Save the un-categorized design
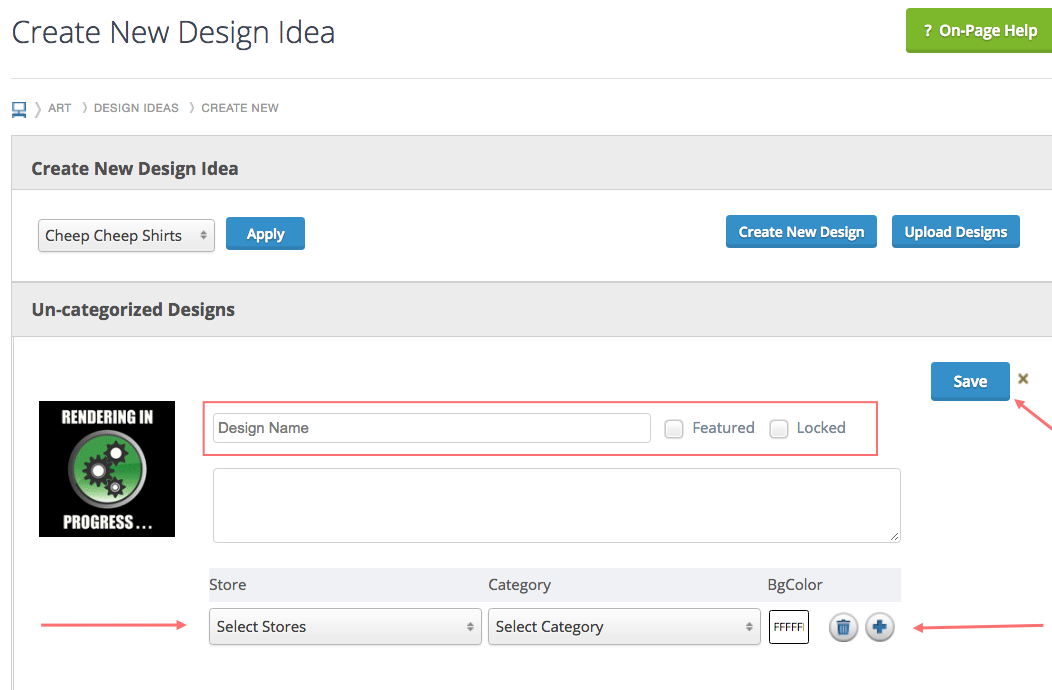This screenshot has height=690, width=1052. pyautogui.click(x=970, y=381)
